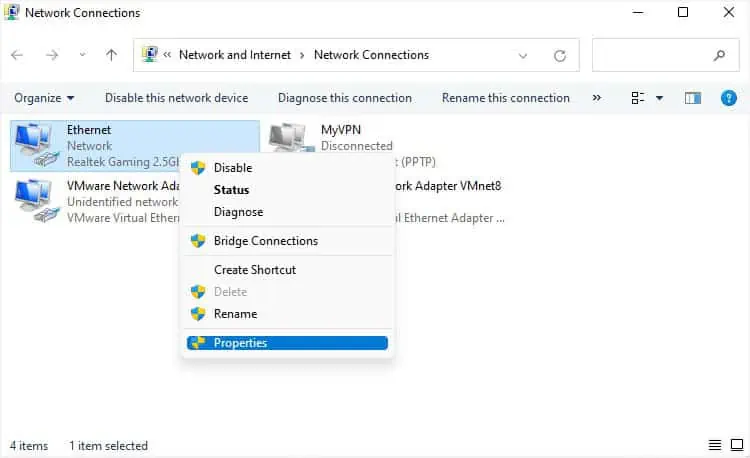
Task: Open the Organize menu
Action: click(44, 98)
